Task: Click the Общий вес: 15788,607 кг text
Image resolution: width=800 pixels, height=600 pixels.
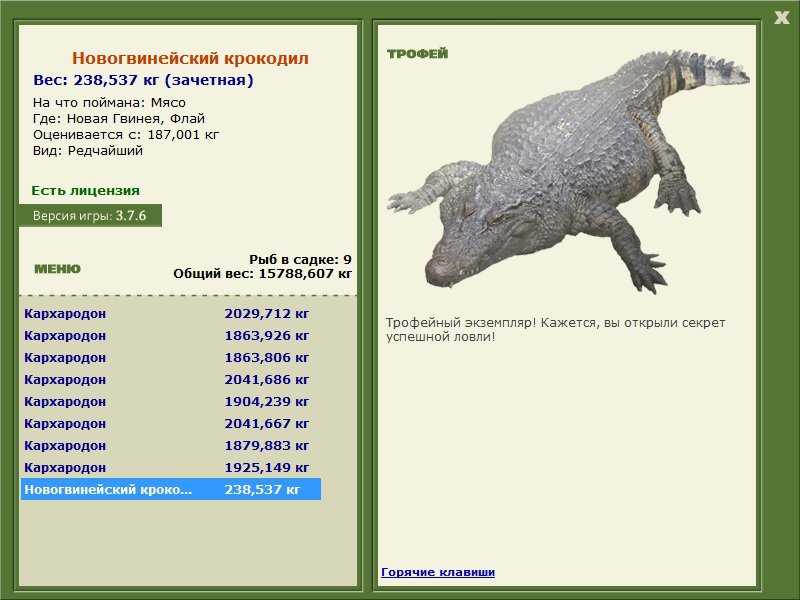Action: [x=262, y=274]
